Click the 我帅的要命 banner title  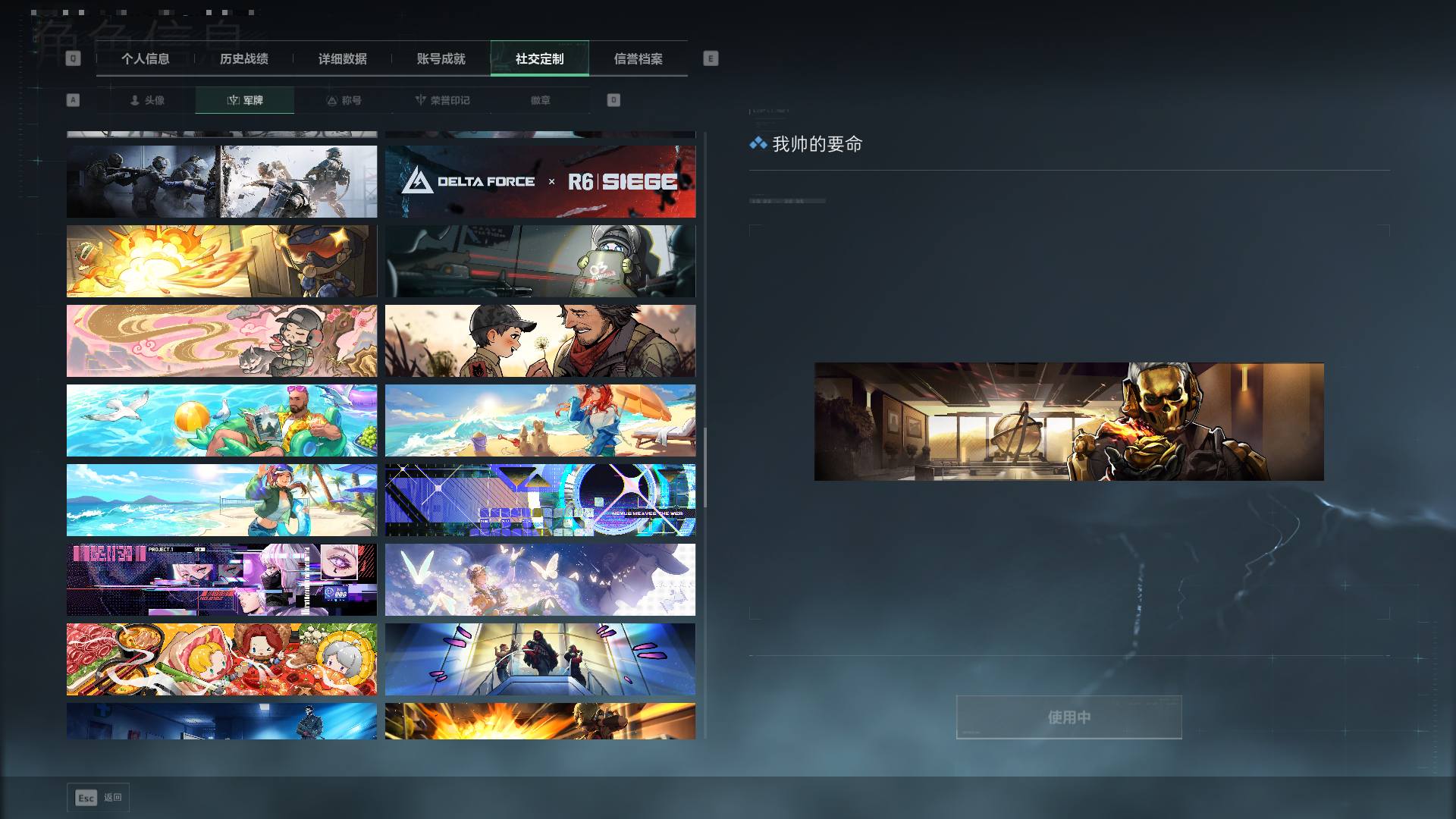[x=817, y=144]
